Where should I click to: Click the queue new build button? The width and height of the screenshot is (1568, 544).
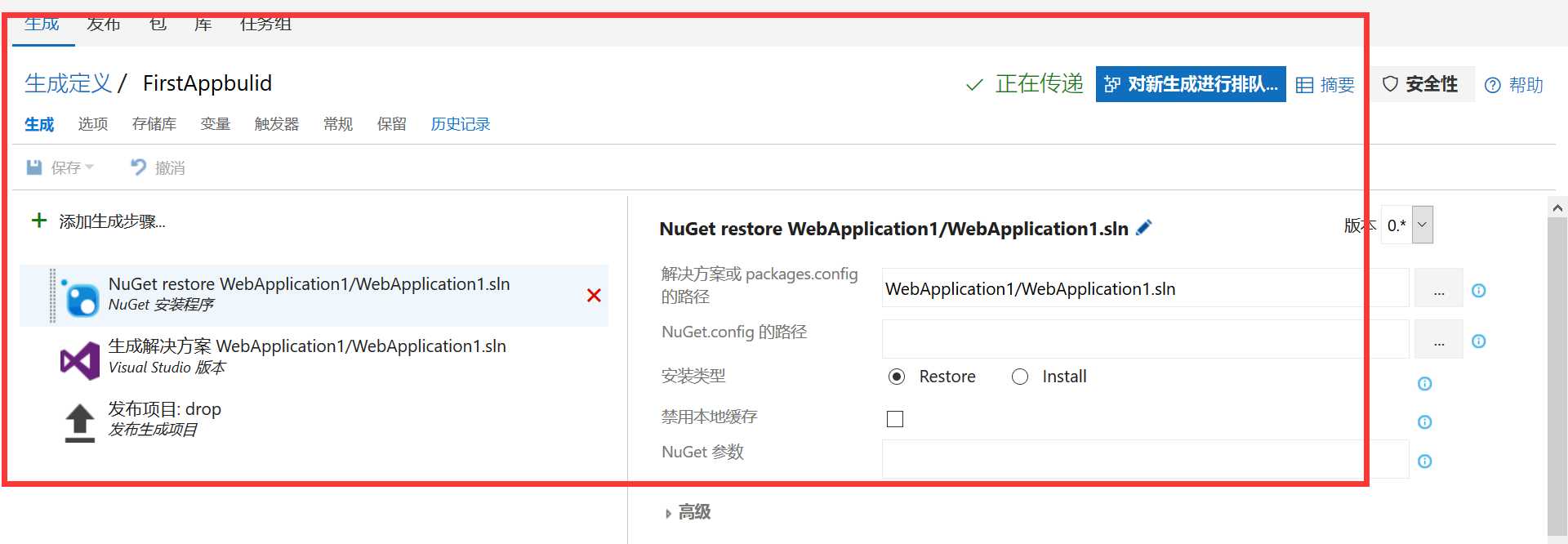coord(1191,84)
